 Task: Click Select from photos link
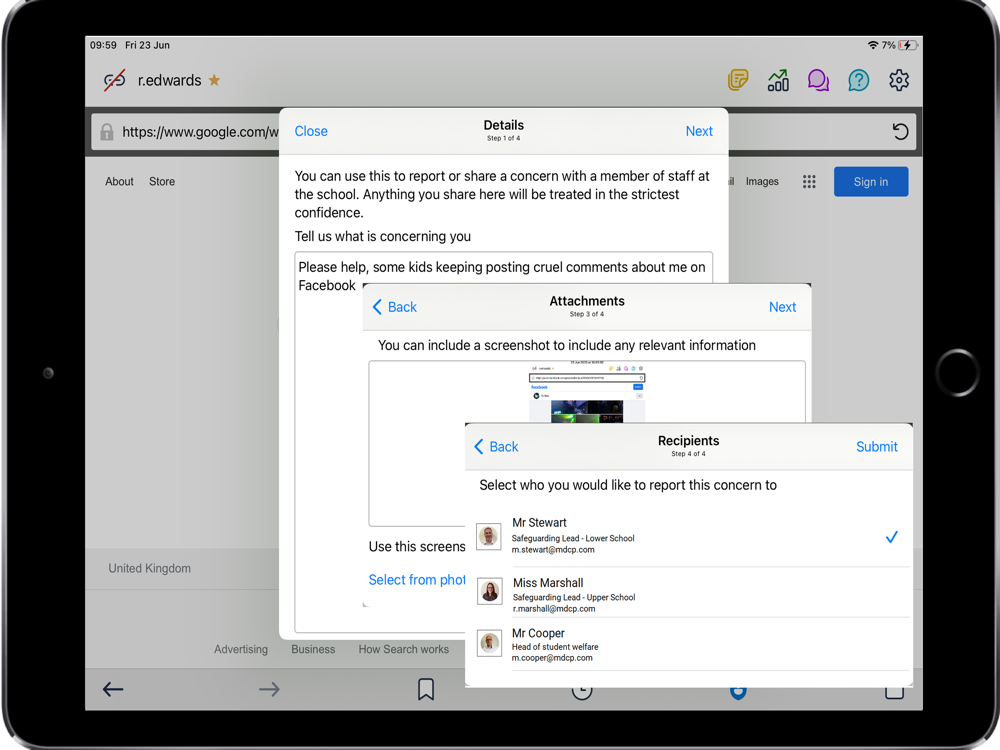(x=417, y=580)
